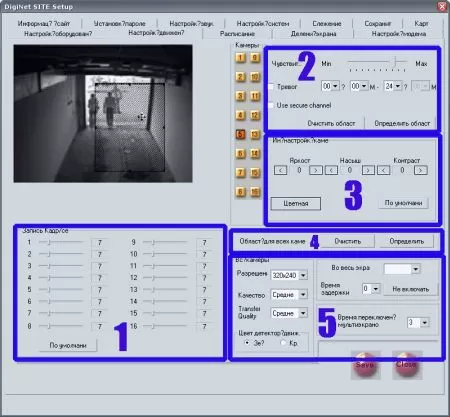Decrease brightness (Яркост) with left arrow
Image resolution: width=450 pixels, height=417 pixels.
[281, 170]
